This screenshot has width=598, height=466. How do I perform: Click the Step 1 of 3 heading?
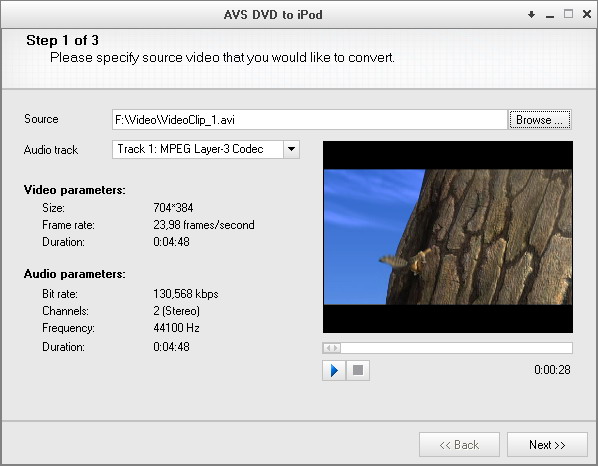(x=63, y=40)
